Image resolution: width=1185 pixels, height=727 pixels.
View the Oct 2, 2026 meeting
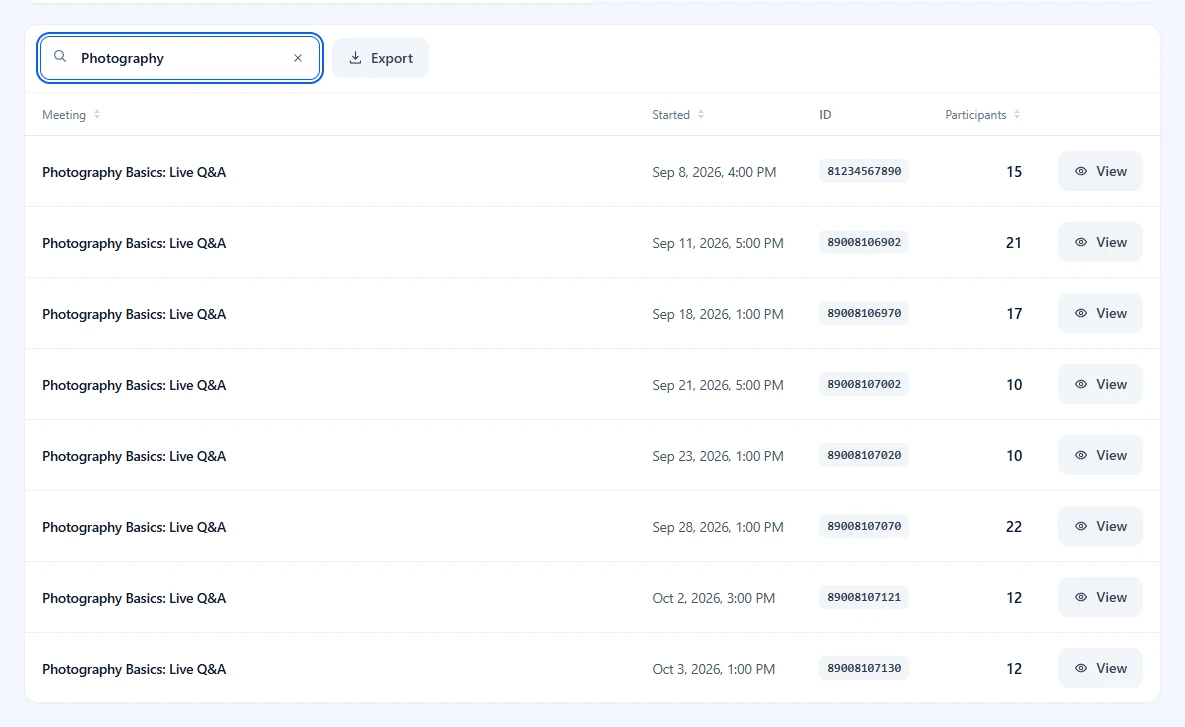[x=1100, y=598]
